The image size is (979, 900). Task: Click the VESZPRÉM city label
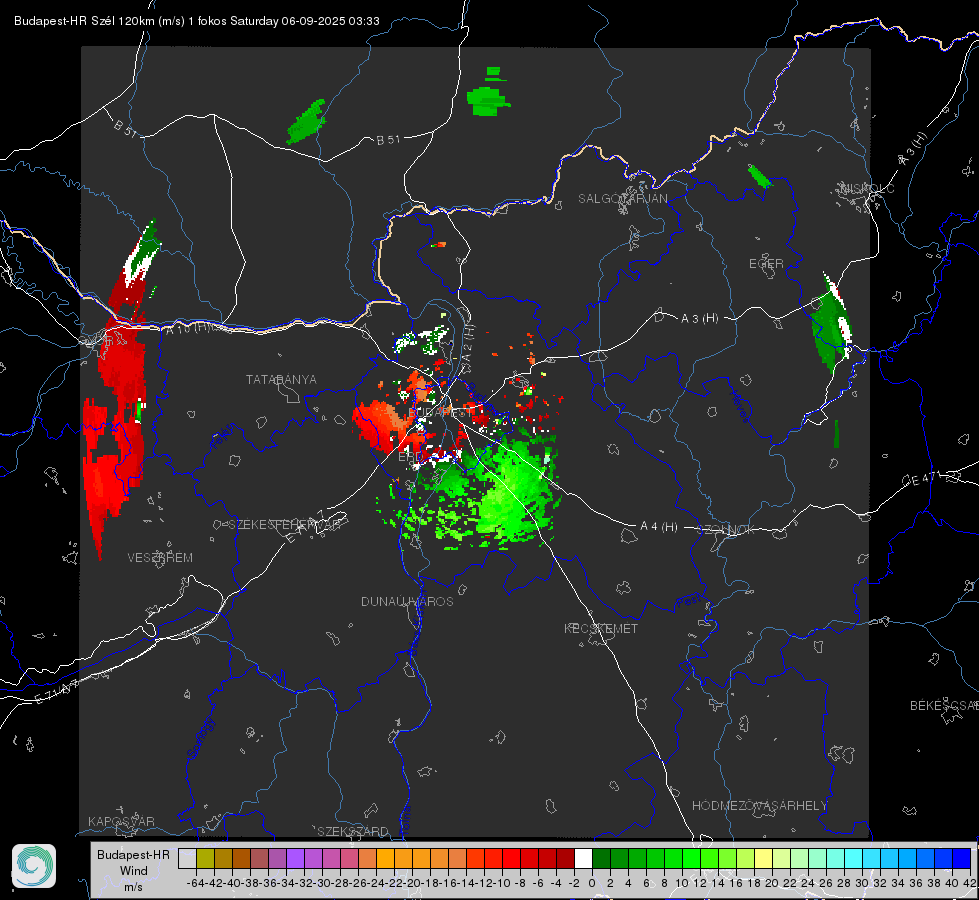tap(160, 558)
